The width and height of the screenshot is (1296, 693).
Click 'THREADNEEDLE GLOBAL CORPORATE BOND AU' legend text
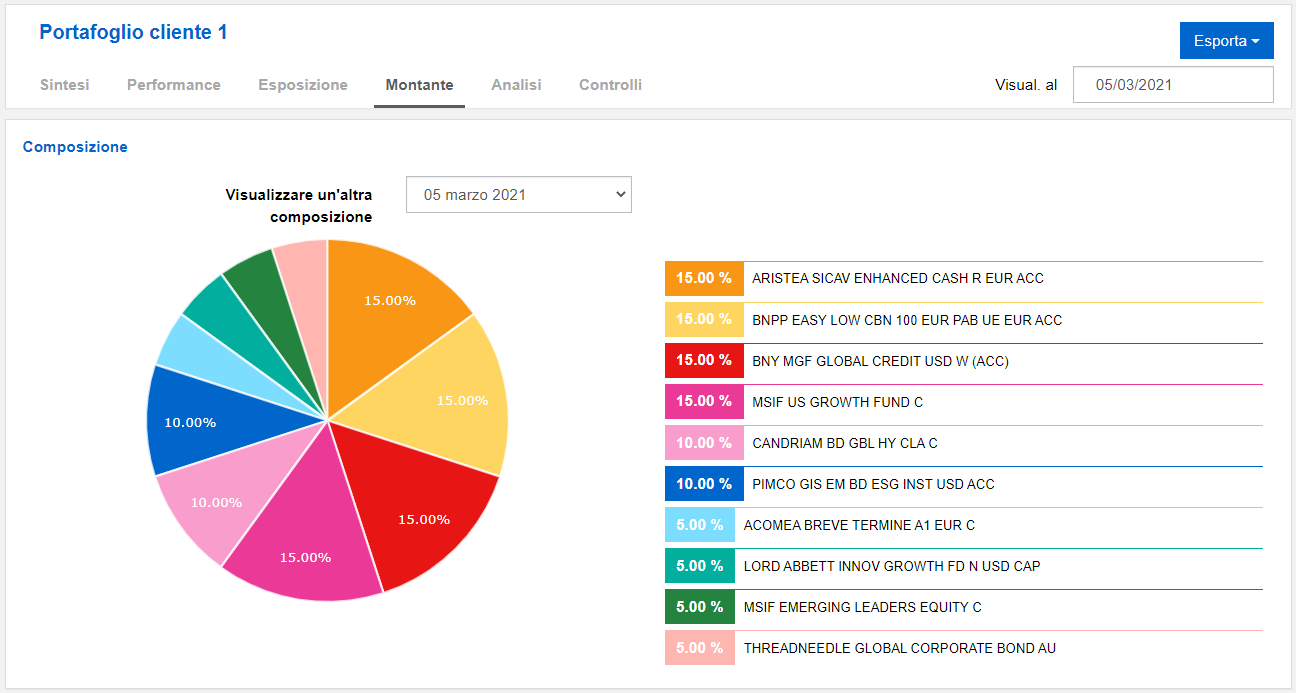(900, 648)
